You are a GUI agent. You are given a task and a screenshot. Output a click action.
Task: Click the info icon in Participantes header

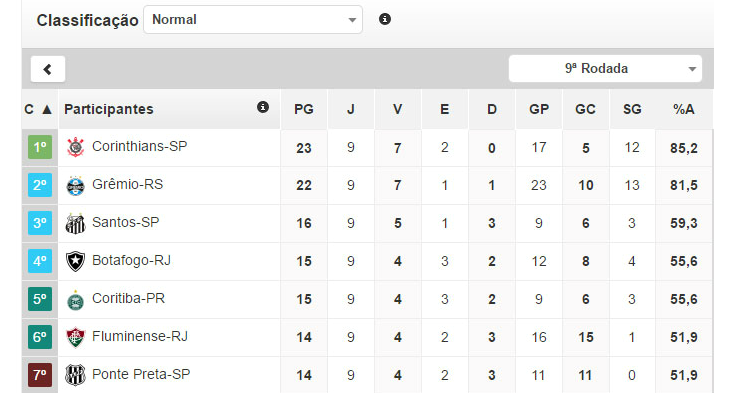pos(263,108)
